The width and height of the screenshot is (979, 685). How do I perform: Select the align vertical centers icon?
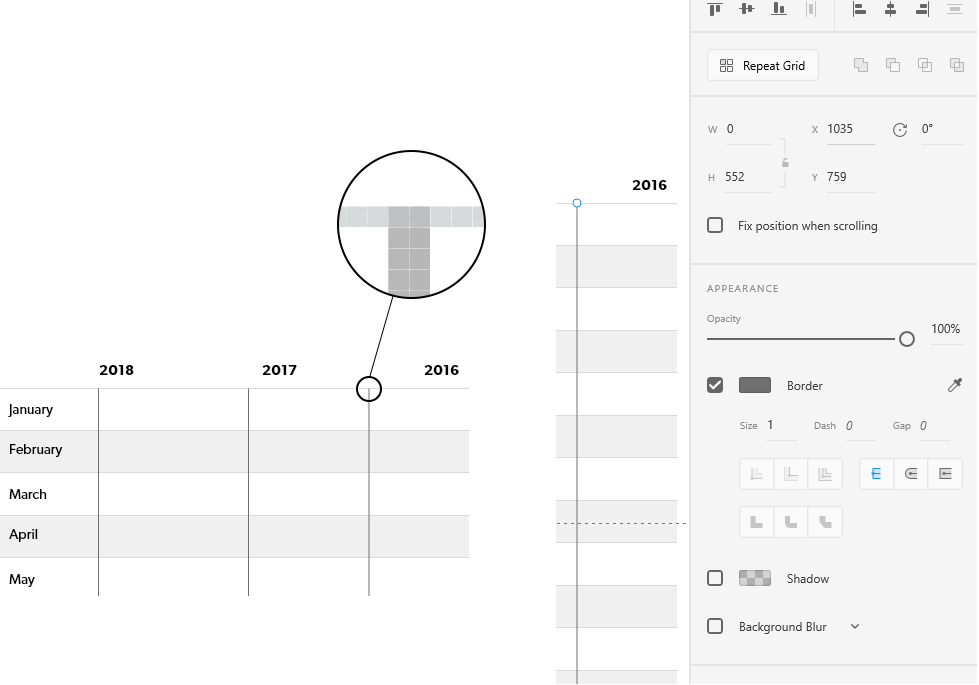click(x=746, y=8)
